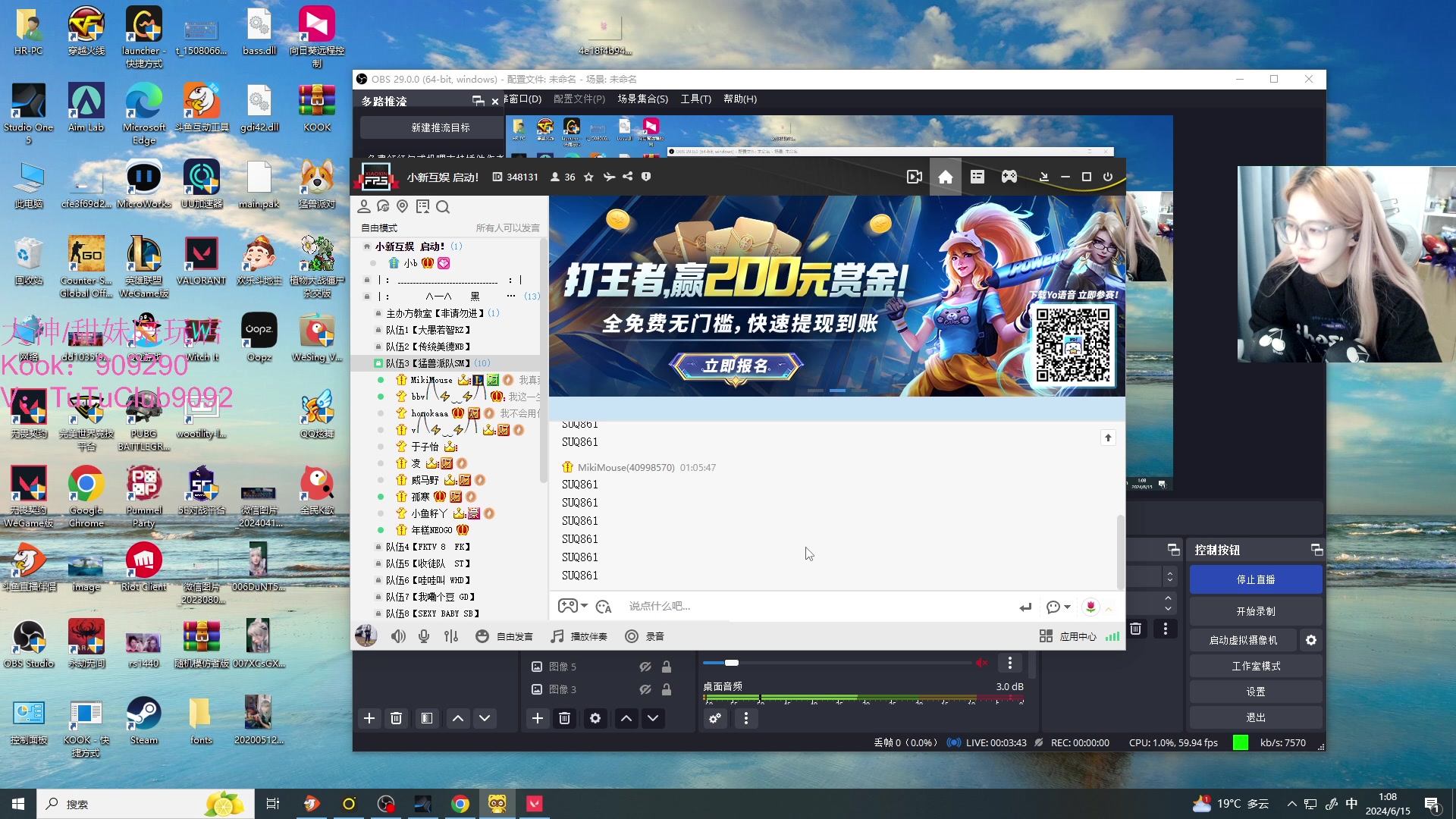Open the YY recent chat bubble icon

pyautogui.click(x=383, y=206)
